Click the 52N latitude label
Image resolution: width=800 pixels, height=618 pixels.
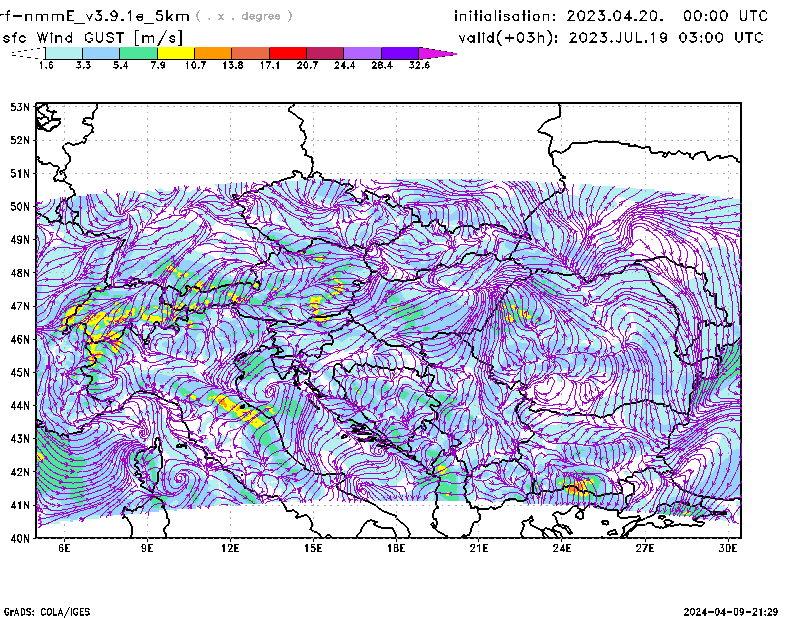click(20, 140)
